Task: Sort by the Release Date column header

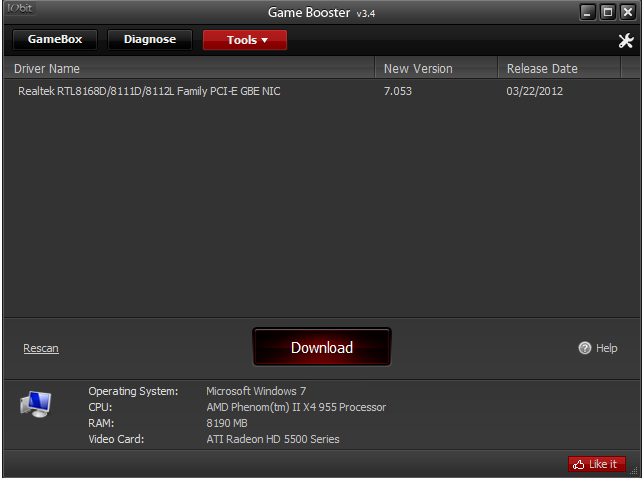Action: tap(559, 68)
